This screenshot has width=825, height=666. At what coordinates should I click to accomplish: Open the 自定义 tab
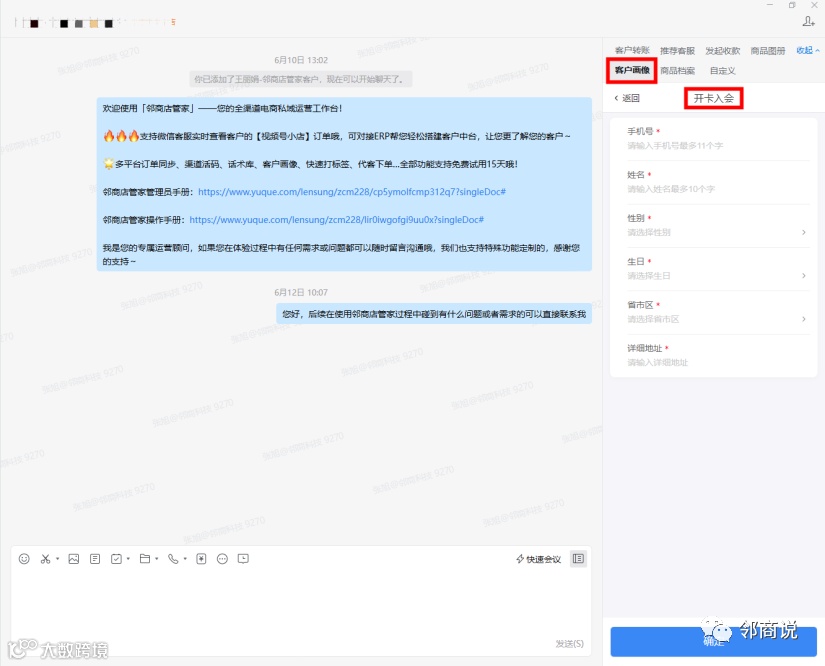(x=722, y=70)
